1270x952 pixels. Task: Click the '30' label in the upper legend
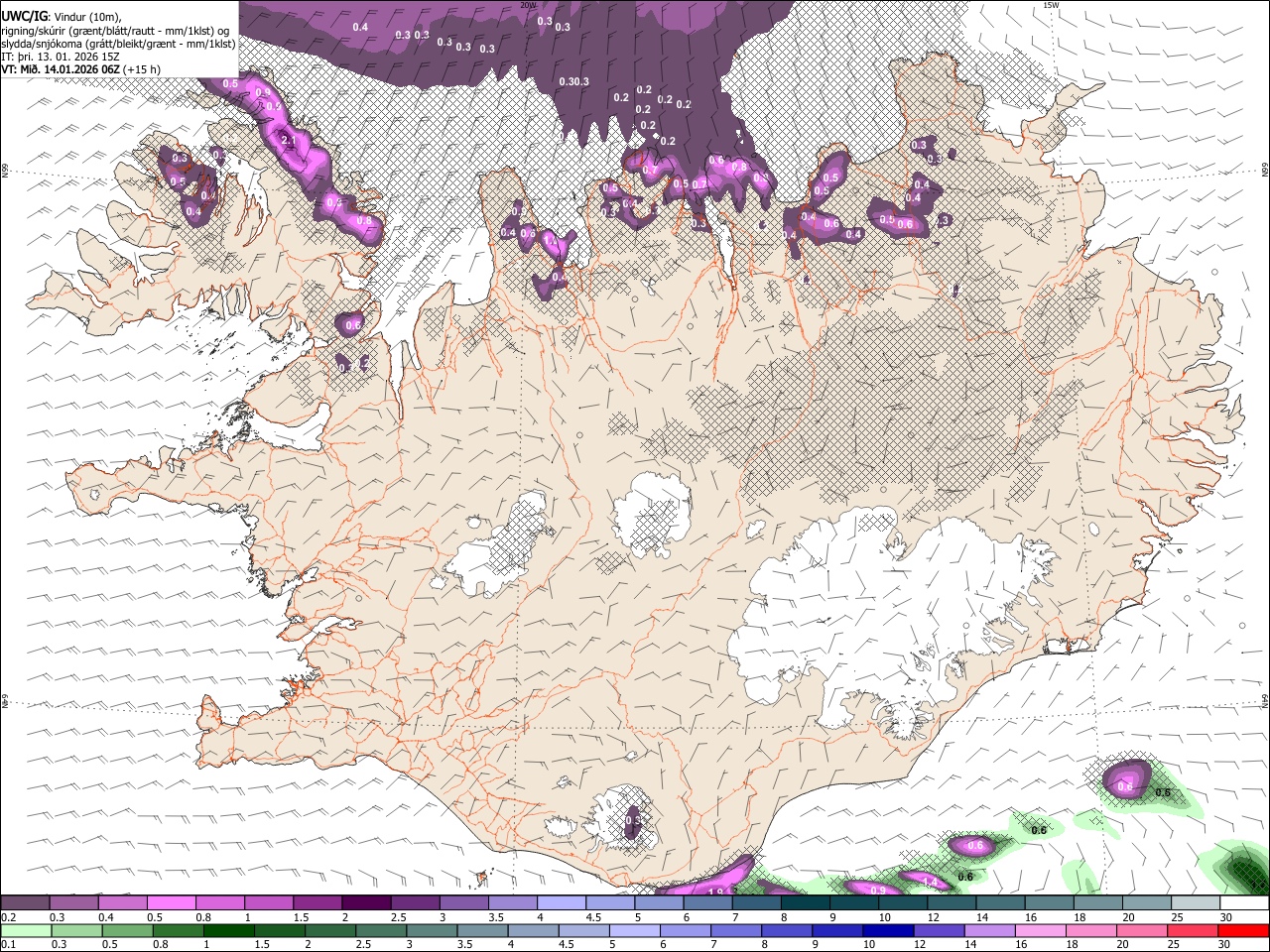coord(1226,917)
